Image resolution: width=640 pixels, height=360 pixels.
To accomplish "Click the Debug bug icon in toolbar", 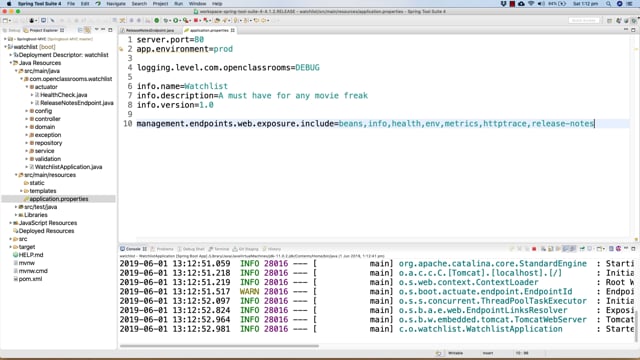I will click(166, 20).
